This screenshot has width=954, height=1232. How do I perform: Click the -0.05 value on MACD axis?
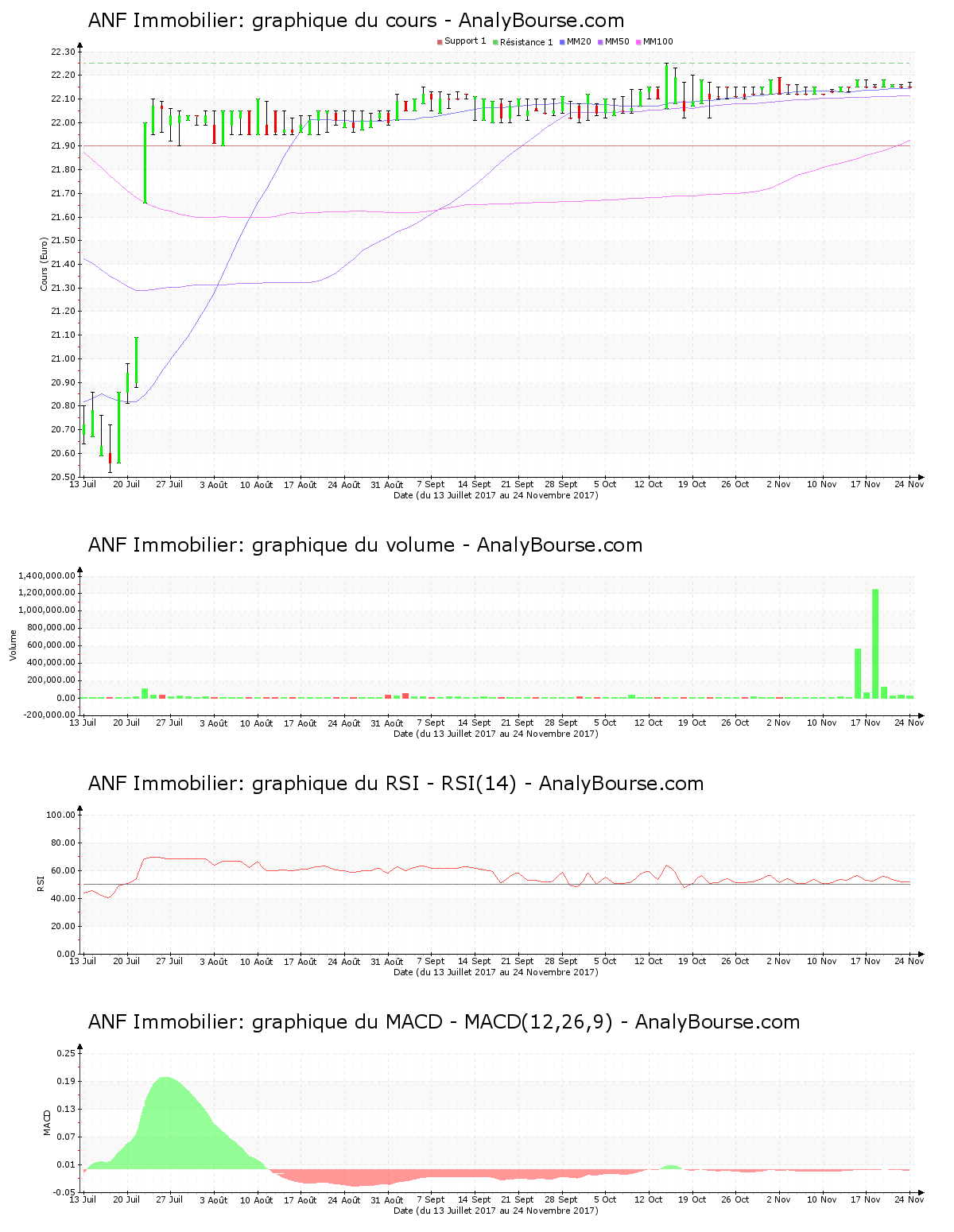click(x=65, y=1192)
